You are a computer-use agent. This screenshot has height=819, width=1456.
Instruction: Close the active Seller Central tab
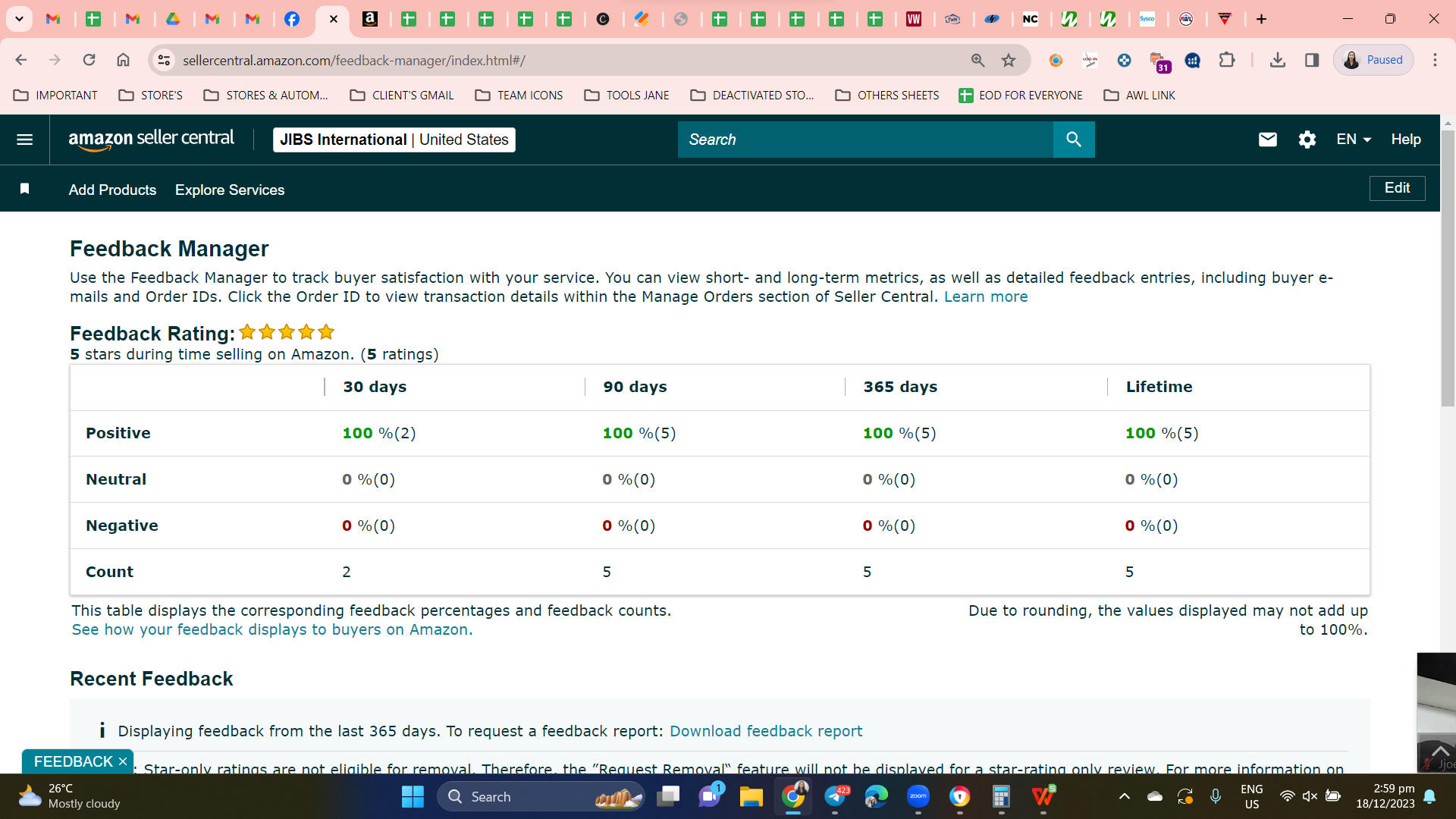[333, 19]
